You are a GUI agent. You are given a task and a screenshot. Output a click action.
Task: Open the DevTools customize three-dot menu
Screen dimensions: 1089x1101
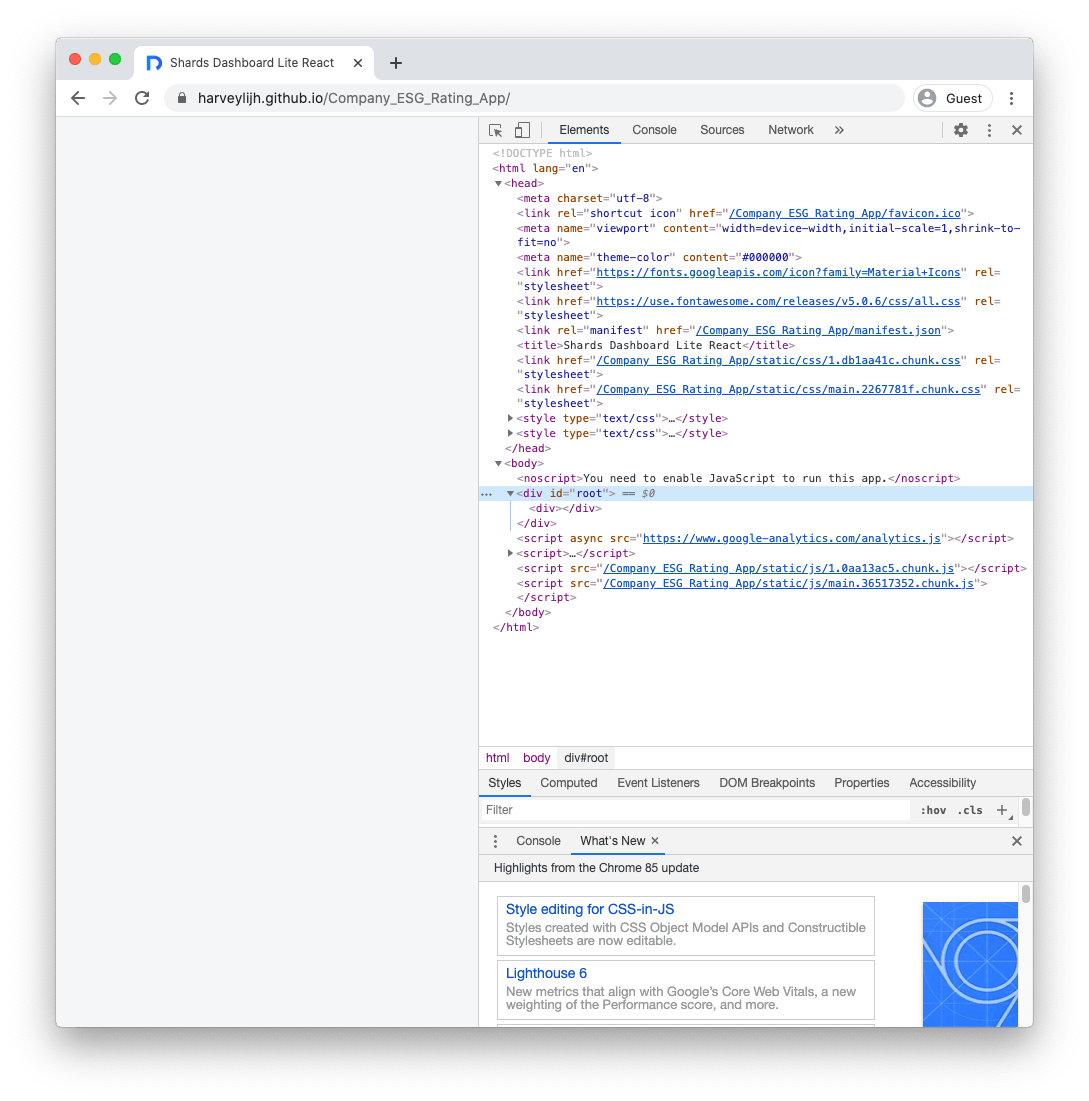pos(989,130)
